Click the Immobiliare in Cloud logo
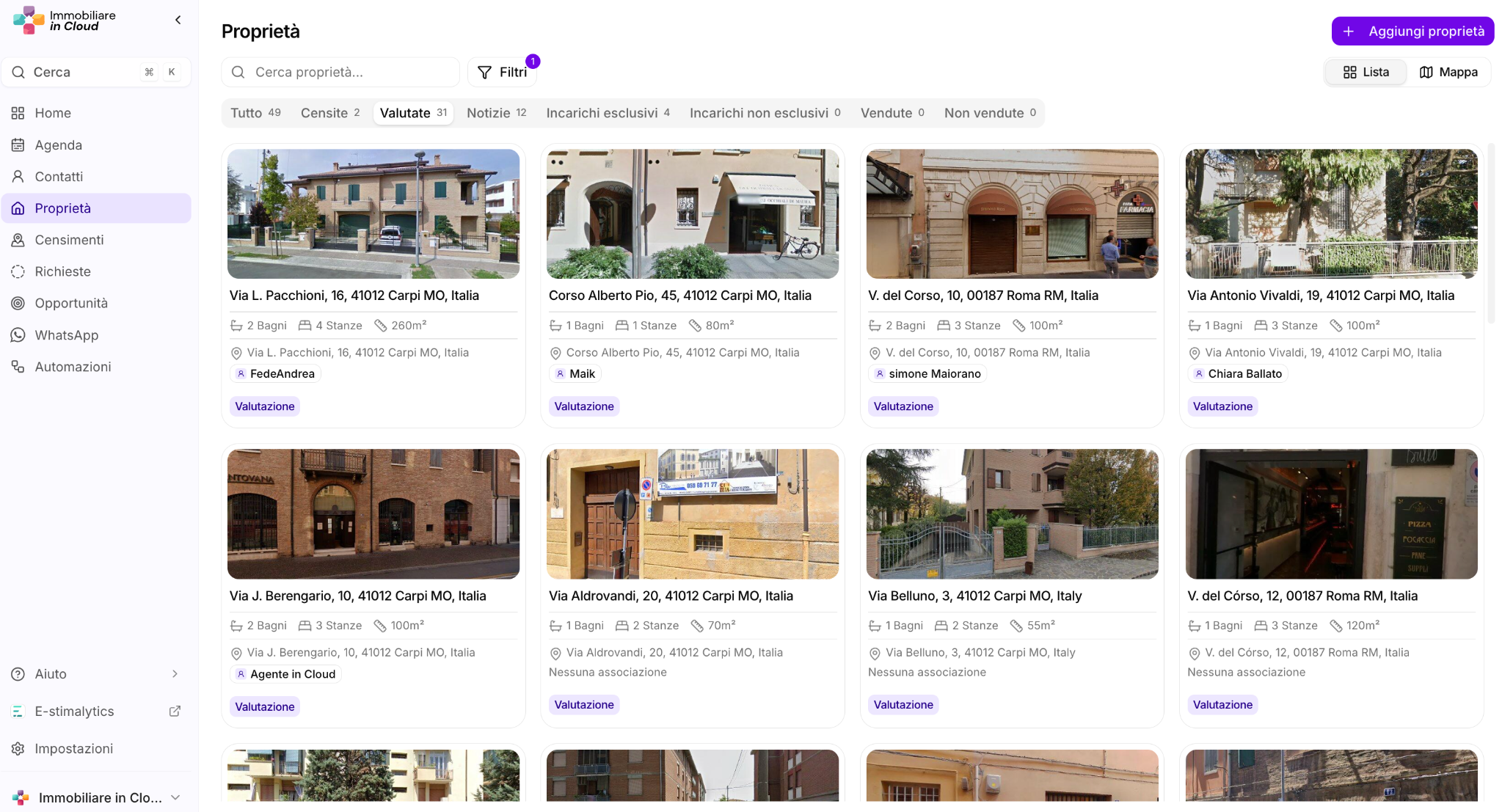Image resolution: width=1502 pixels, height=812 pixels. [x=65, y=21]
